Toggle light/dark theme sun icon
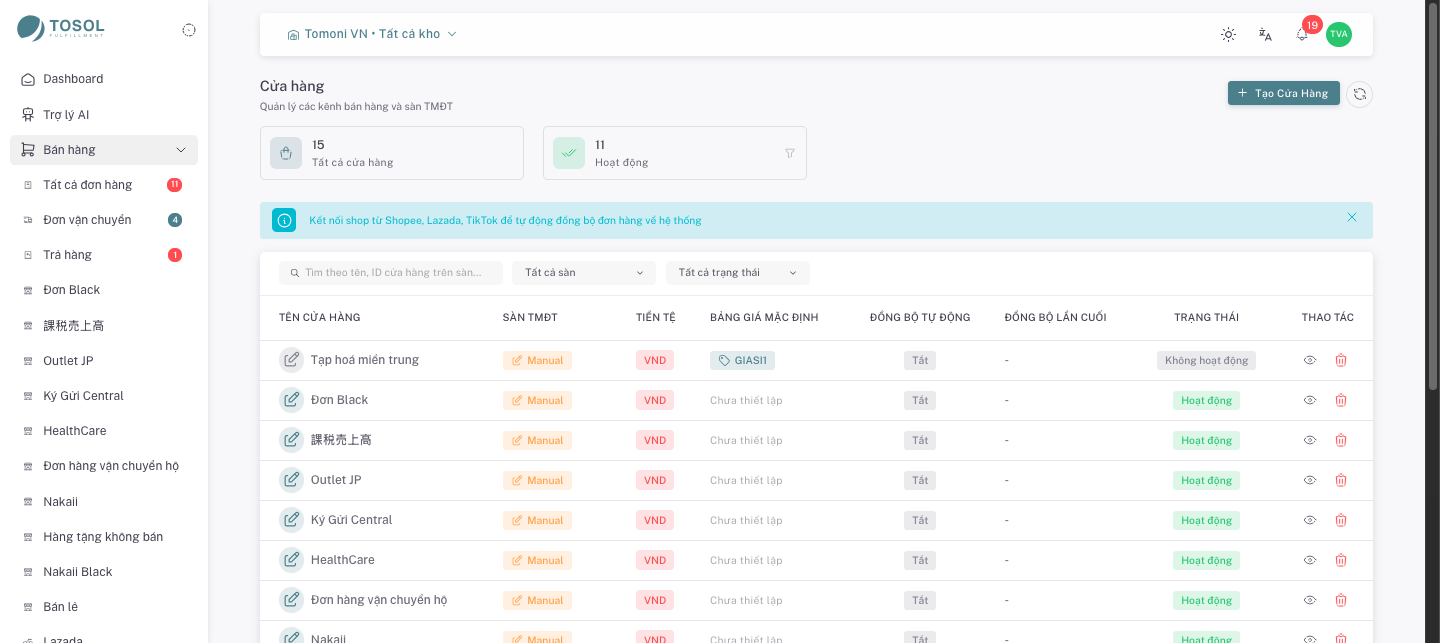Viewport: 1440px width, 643px height. 1228,34
